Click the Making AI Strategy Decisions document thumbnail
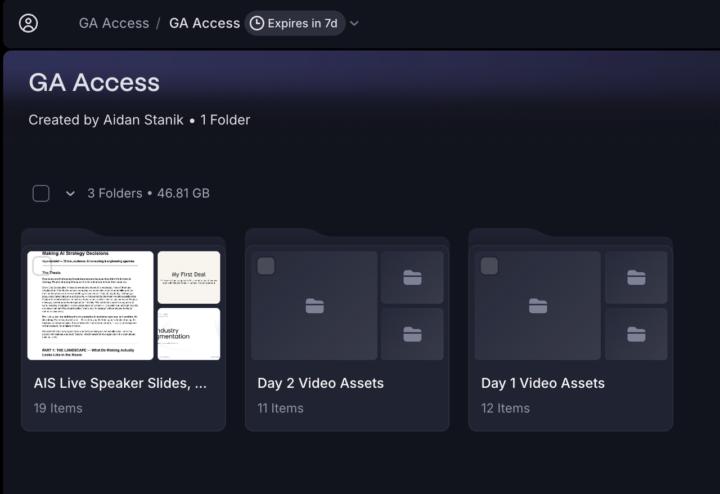Image resolution: width=720 pixels, height=494 pixels. (x=90, y=305)
